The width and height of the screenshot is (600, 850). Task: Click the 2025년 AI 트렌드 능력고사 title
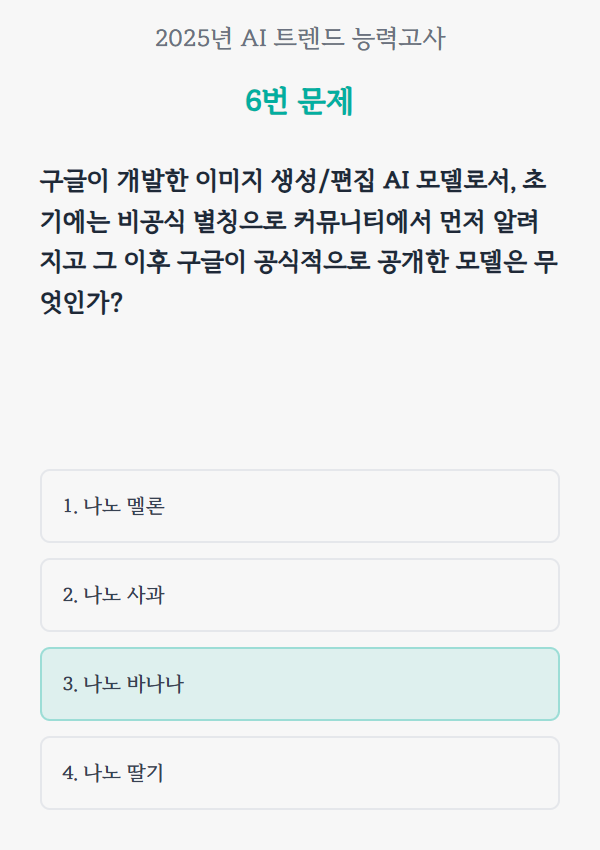[300, 39]
